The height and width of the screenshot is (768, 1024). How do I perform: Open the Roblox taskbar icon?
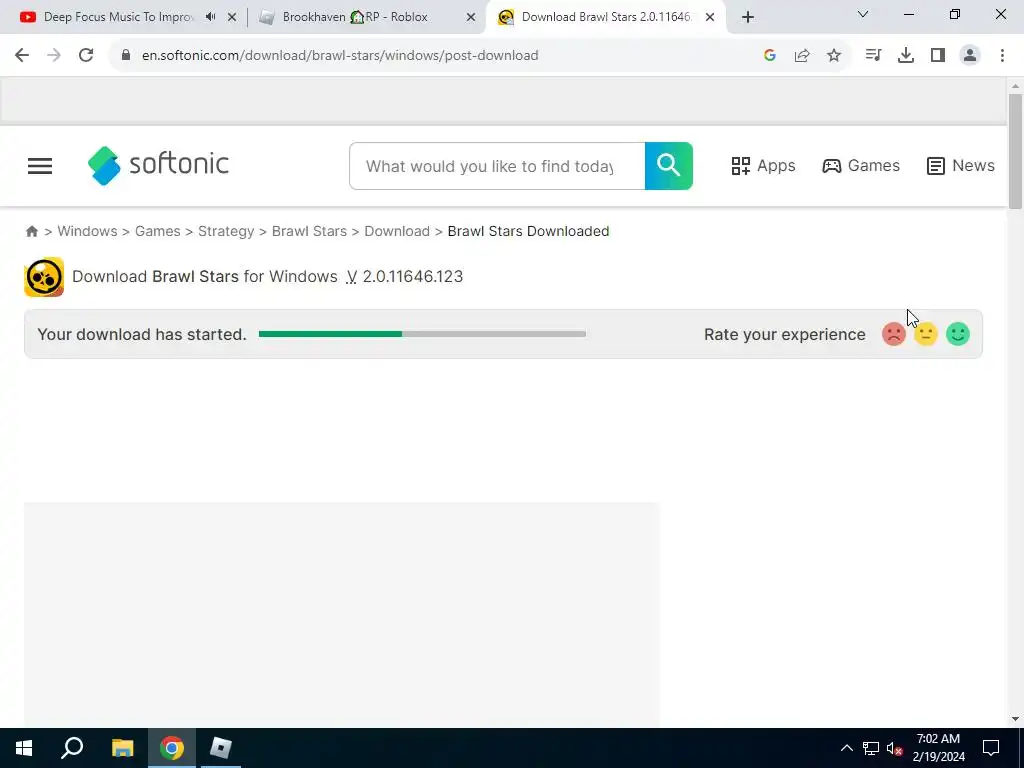(x=221, y=748)
